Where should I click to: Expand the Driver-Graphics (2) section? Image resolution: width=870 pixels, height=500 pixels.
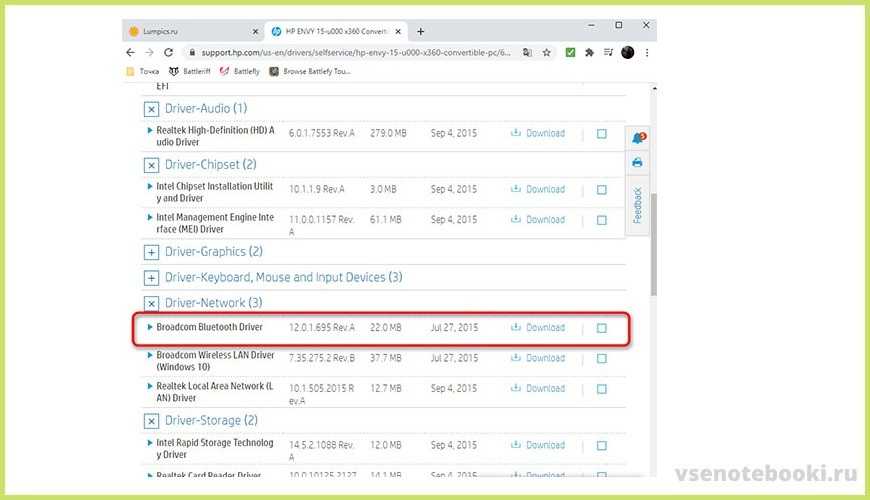tap(152, 252)
